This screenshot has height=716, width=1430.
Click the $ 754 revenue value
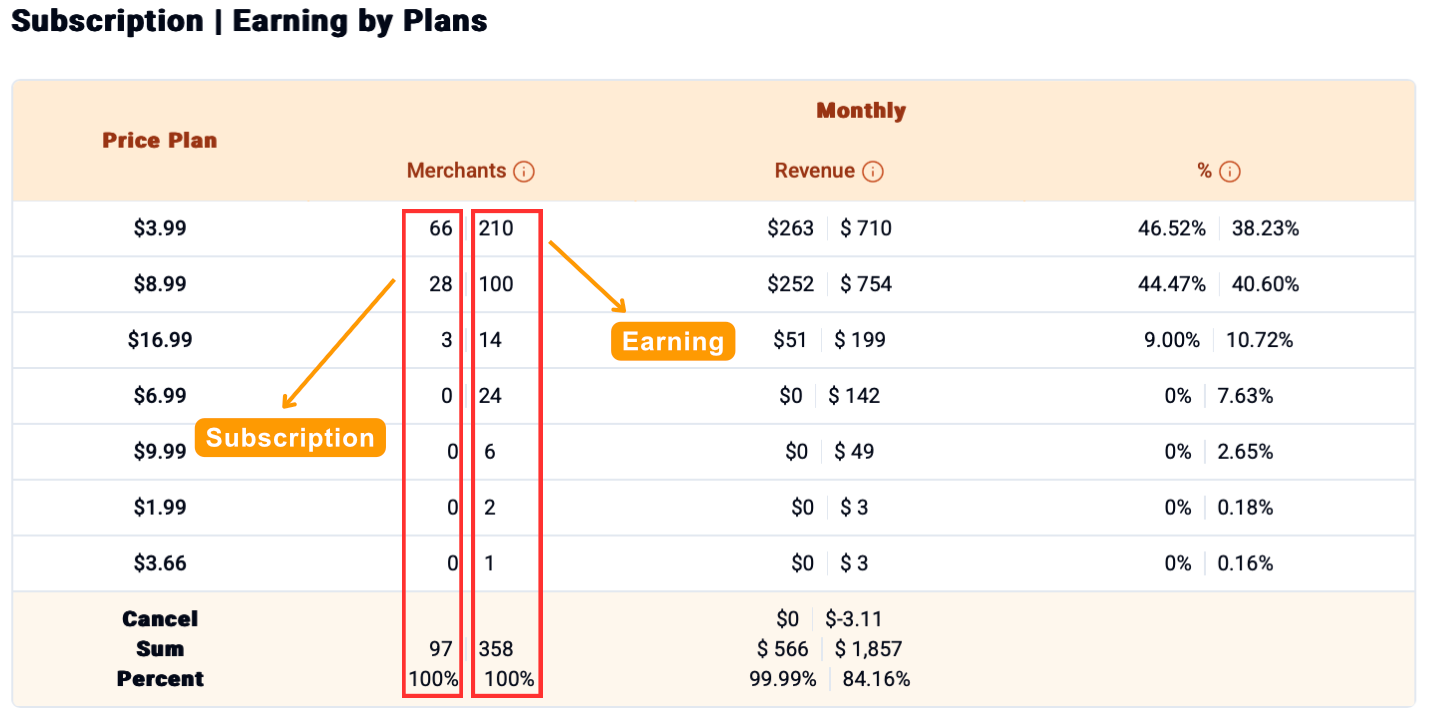tap(866, 285)
